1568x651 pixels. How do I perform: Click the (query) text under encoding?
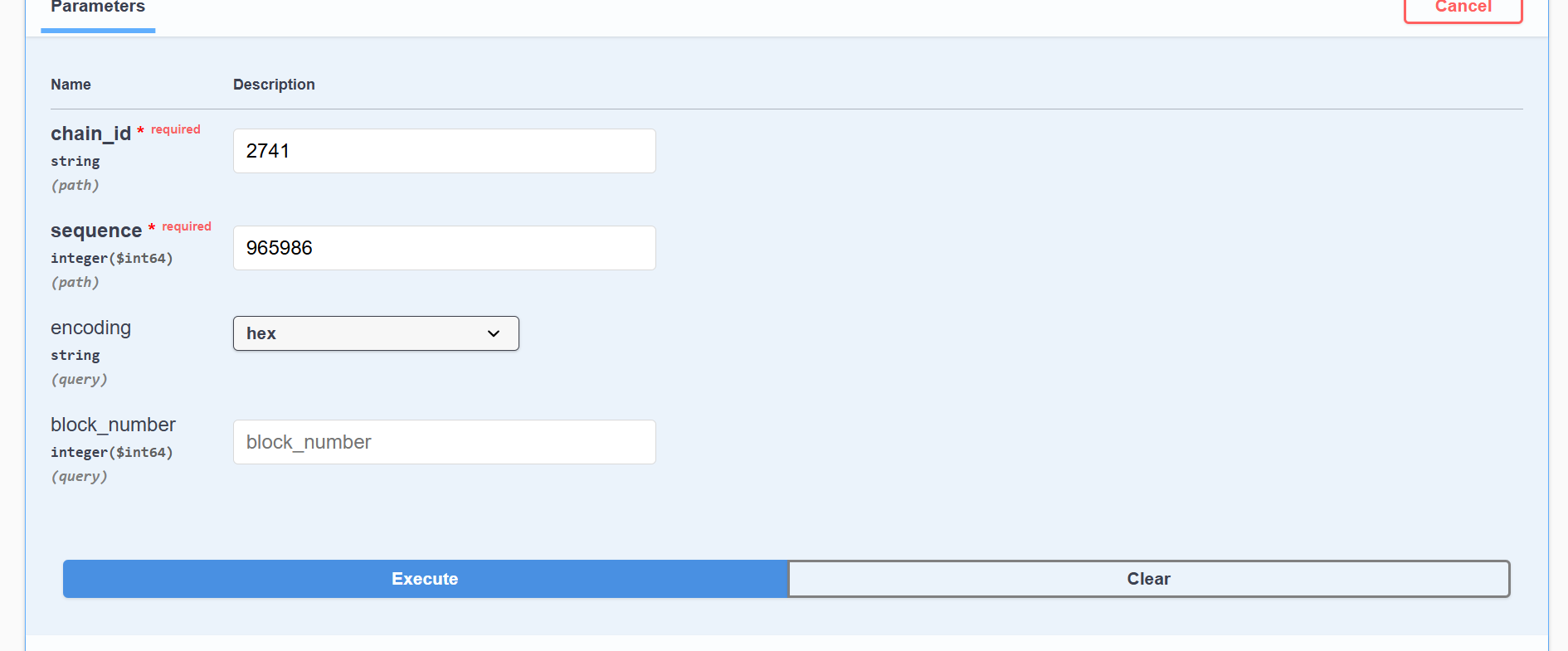79,379
